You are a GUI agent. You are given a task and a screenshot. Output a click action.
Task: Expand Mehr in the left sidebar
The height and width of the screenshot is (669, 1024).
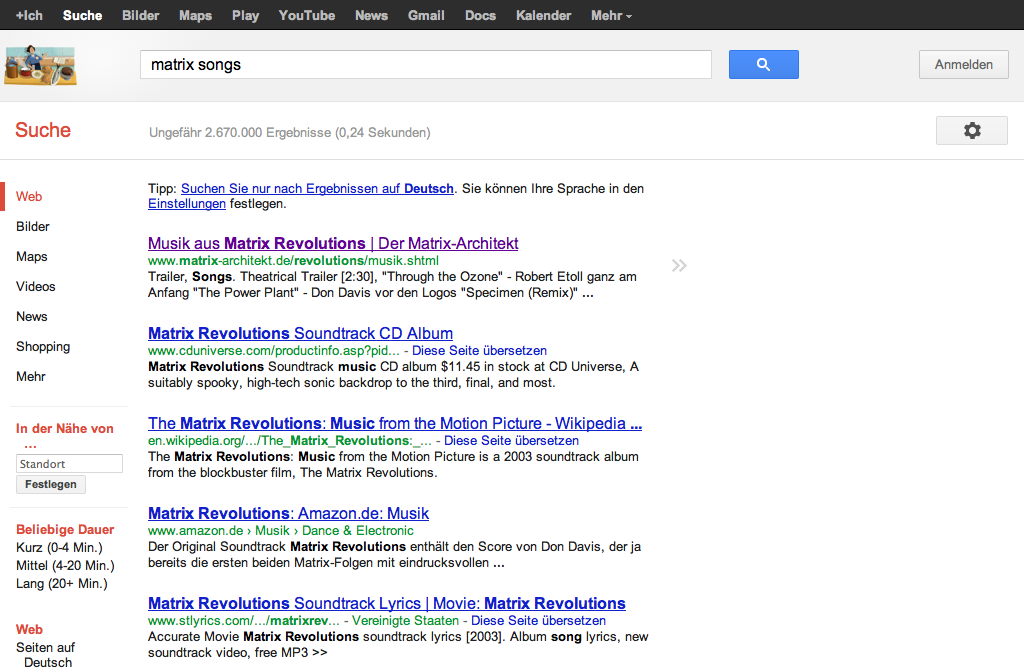tap(31, 377)
